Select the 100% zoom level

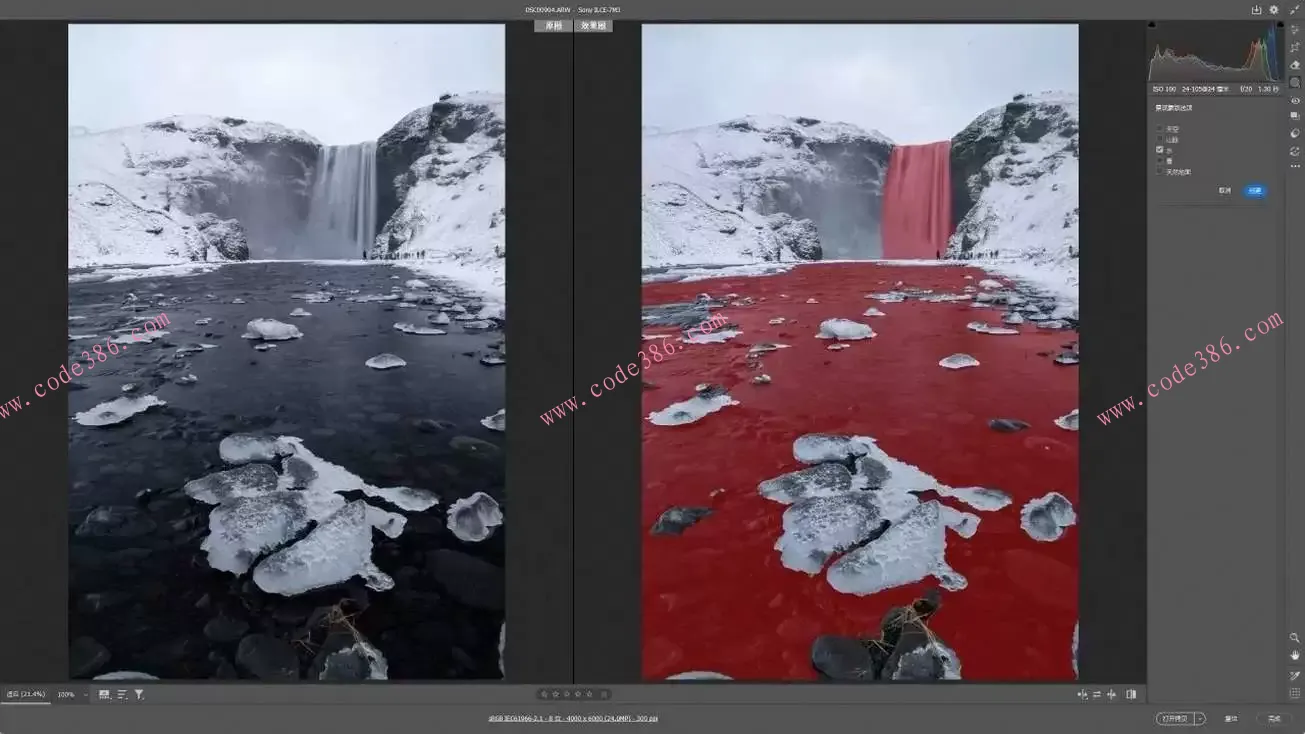(66, 694)
